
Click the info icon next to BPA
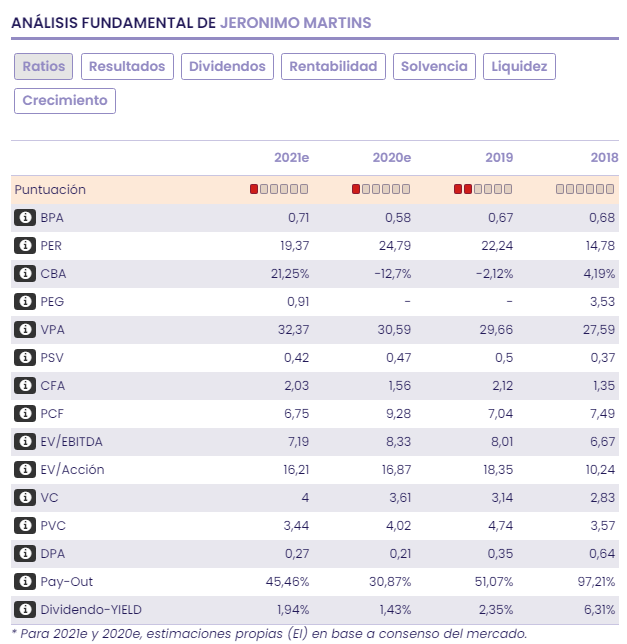tap(25, 218)
